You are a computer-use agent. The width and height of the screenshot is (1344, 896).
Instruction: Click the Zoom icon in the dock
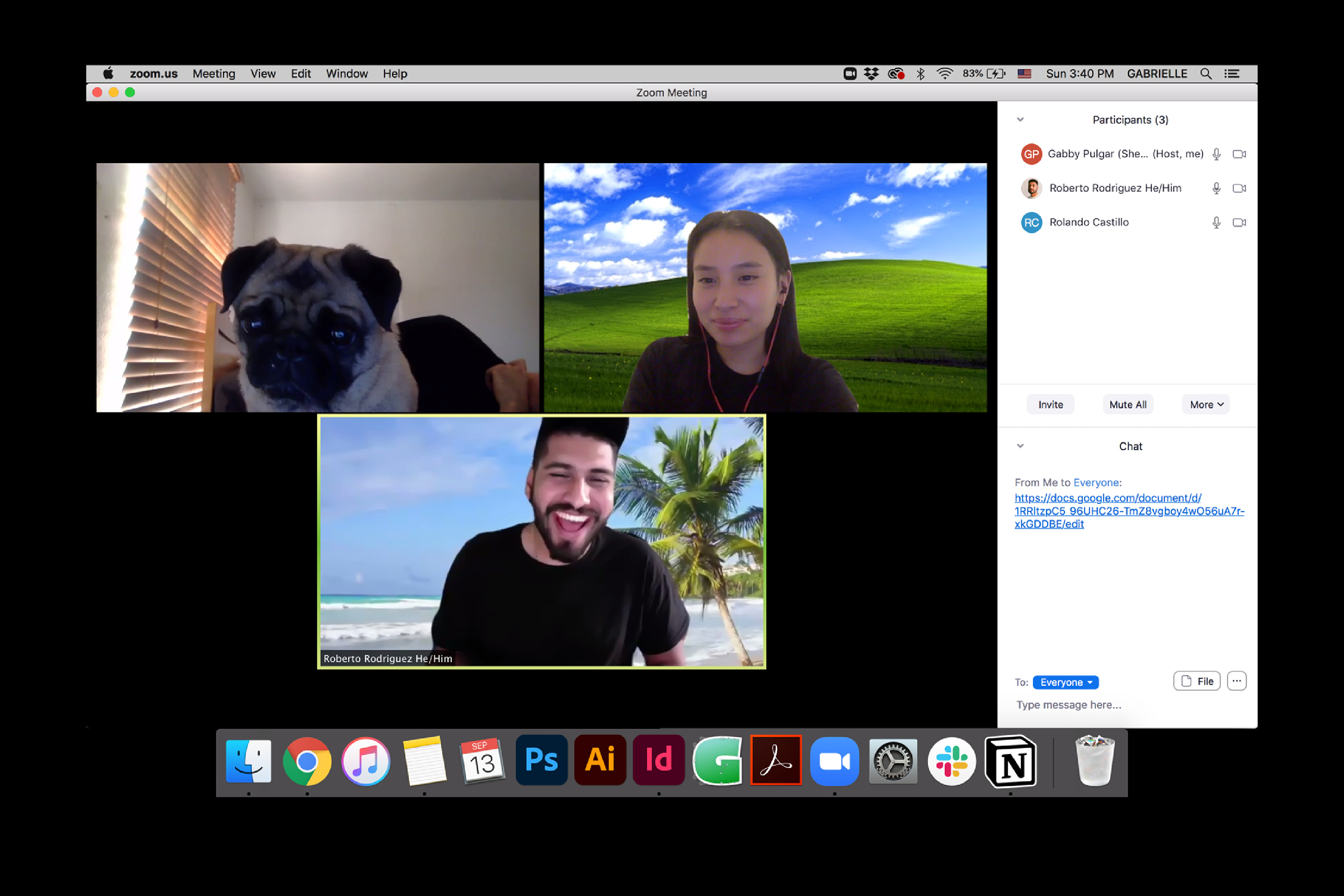[834, 761]
